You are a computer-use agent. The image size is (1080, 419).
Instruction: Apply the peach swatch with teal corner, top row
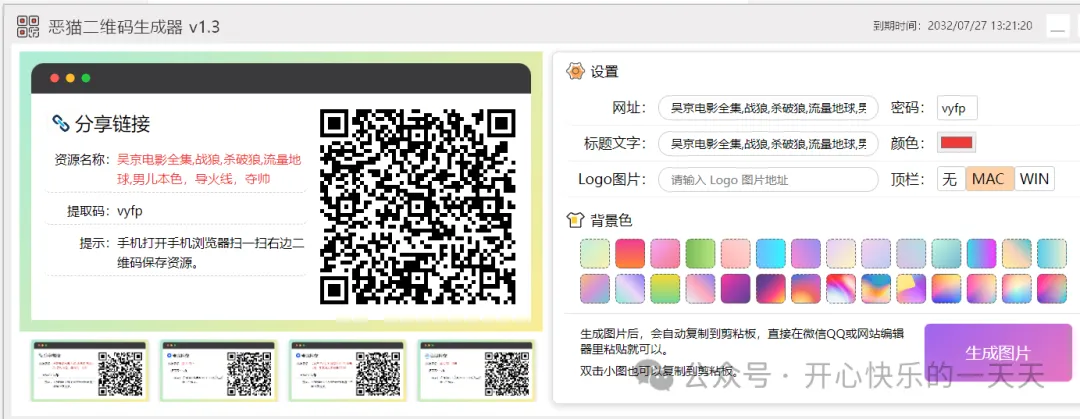pos(1017,253)
